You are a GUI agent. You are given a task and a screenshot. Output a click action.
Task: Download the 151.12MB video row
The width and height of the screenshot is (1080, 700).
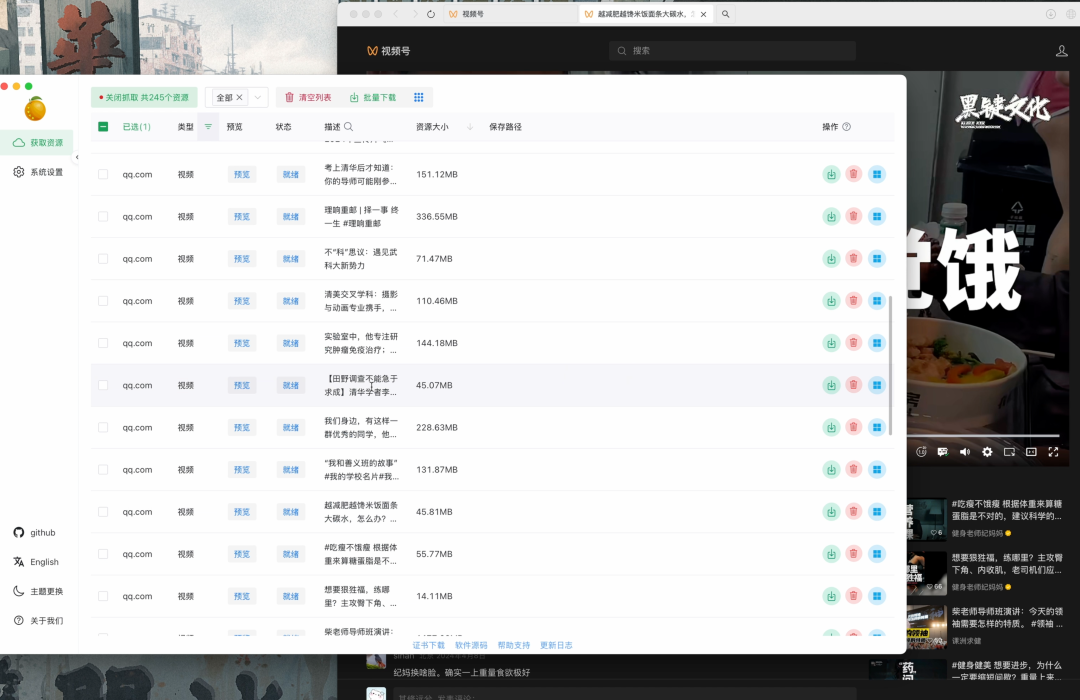click(x=831, y=174)
